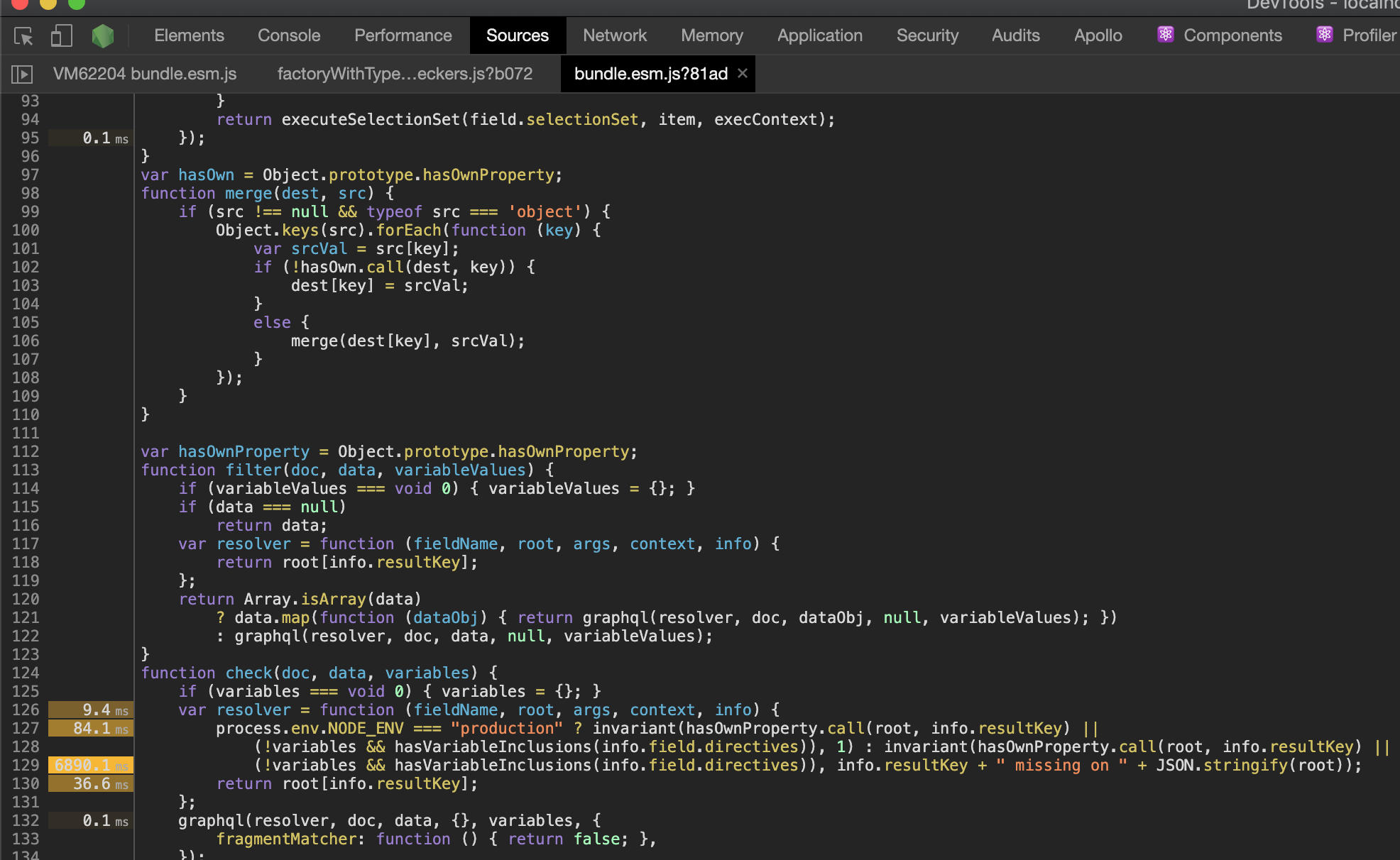Open the Memory panel
Viewport: 1400px width, 860px height.
[711, 35]
